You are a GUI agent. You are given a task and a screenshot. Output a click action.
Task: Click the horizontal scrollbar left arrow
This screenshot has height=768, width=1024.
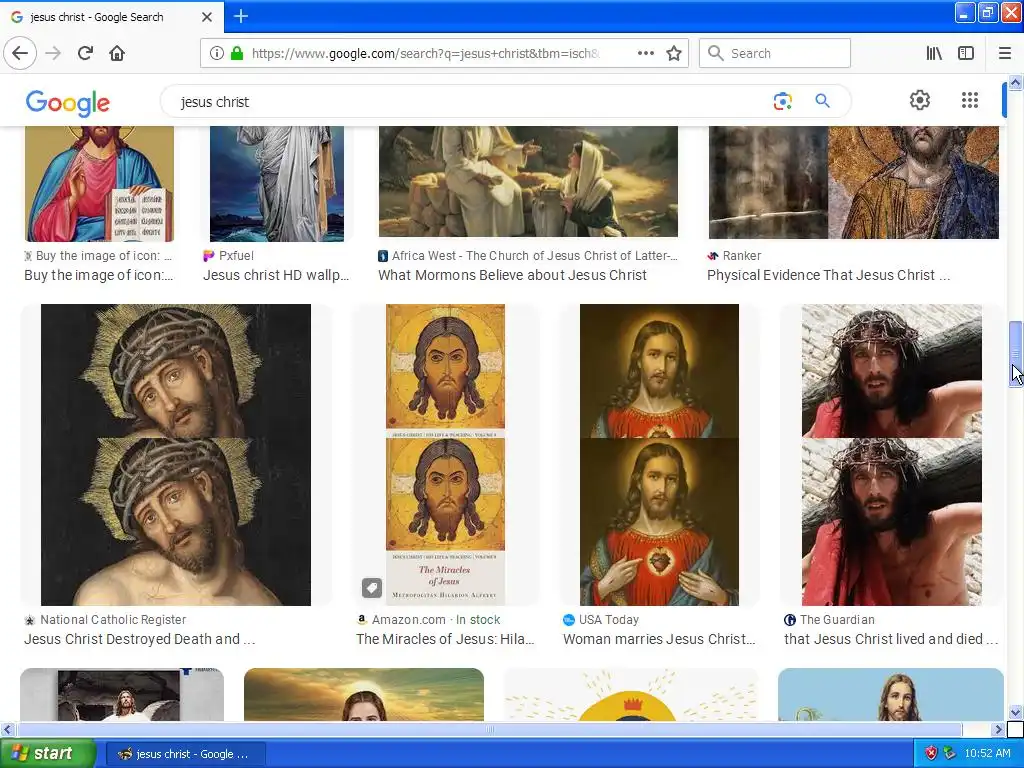click(x=7, y=729)
